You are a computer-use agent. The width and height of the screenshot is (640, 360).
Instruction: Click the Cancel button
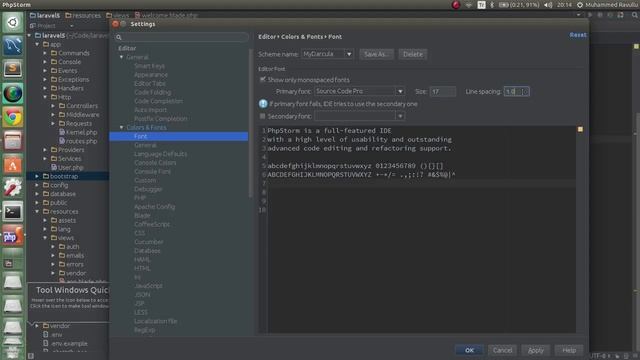[502, 350]
